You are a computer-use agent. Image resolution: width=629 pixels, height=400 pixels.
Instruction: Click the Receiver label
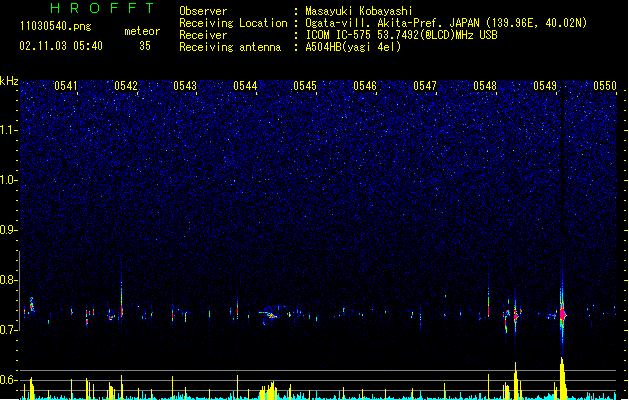pyautogui.click(x=203, y=35)
